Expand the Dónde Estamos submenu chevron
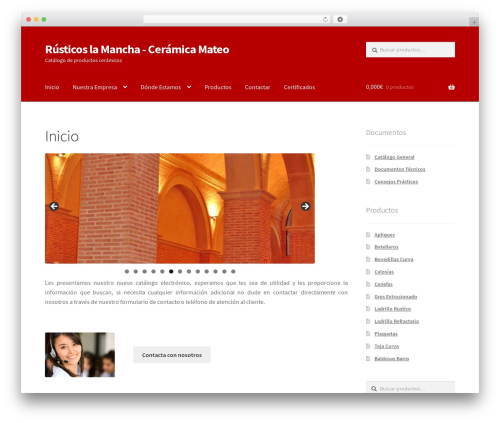This screenshot has width=500, height=423. click(x=189, y=87)
